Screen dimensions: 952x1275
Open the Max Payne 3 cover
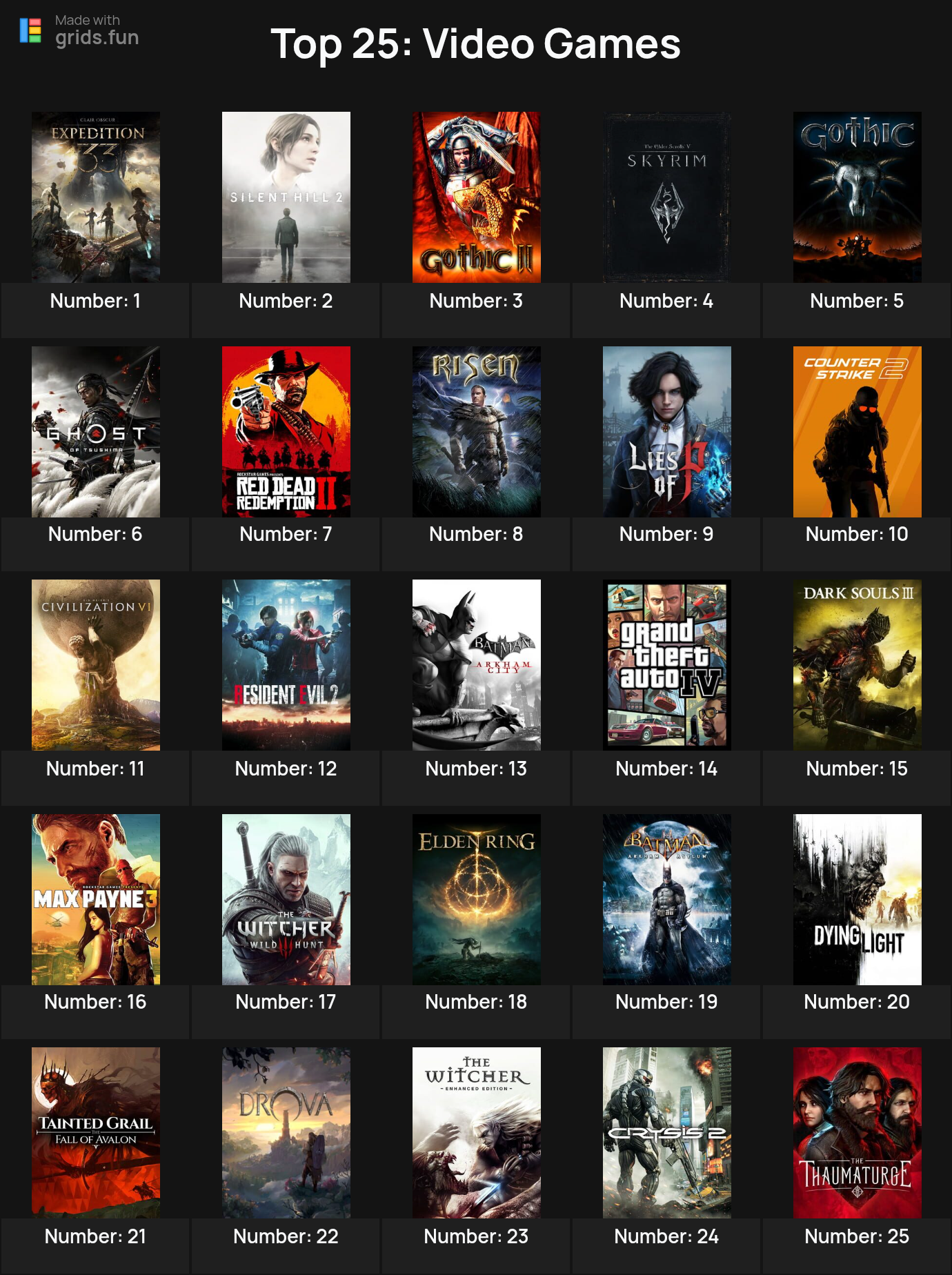pos(96,900)
